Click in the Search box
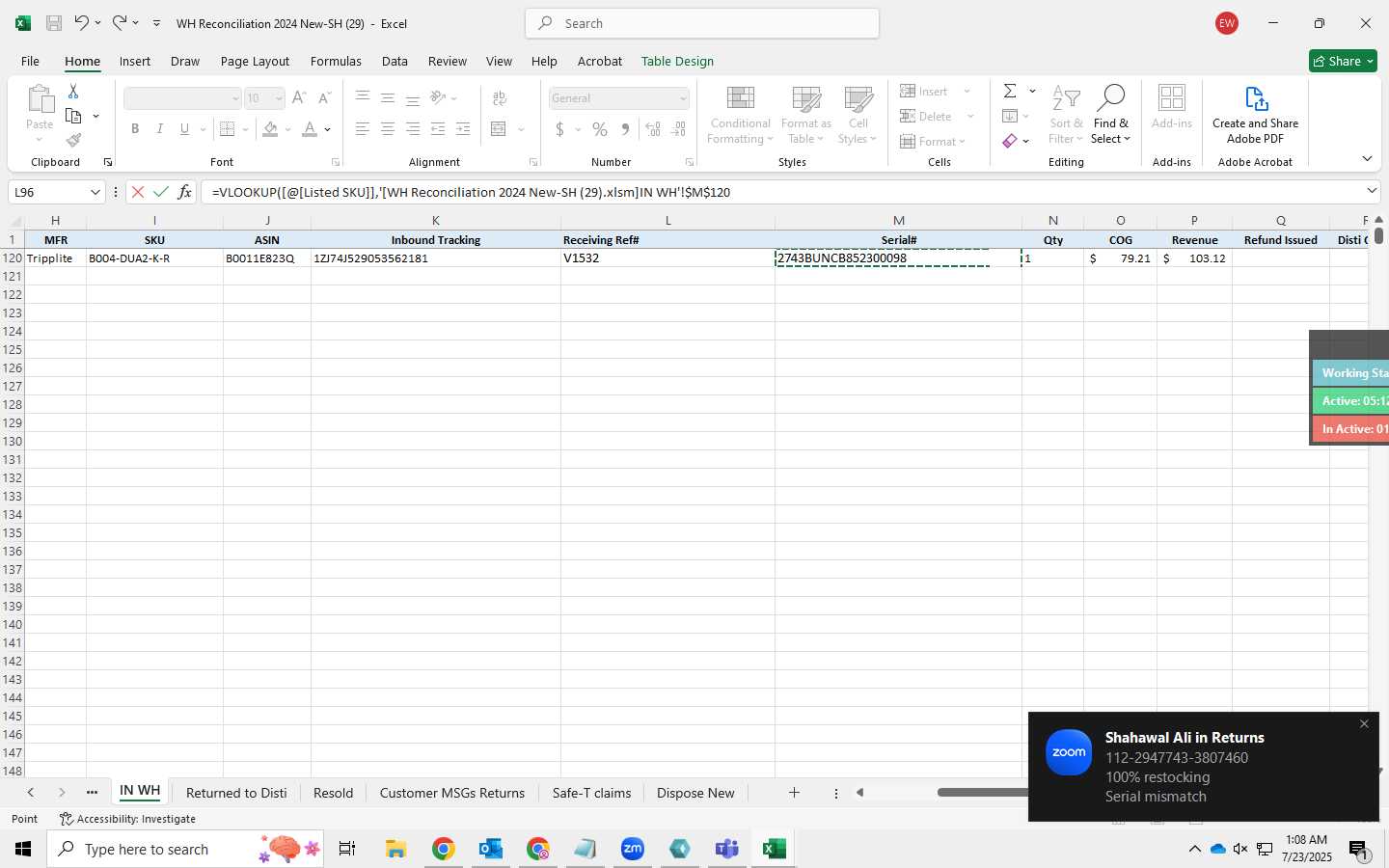The width and height of the screenshot is (1389, 868). click(x=702, y=23)
